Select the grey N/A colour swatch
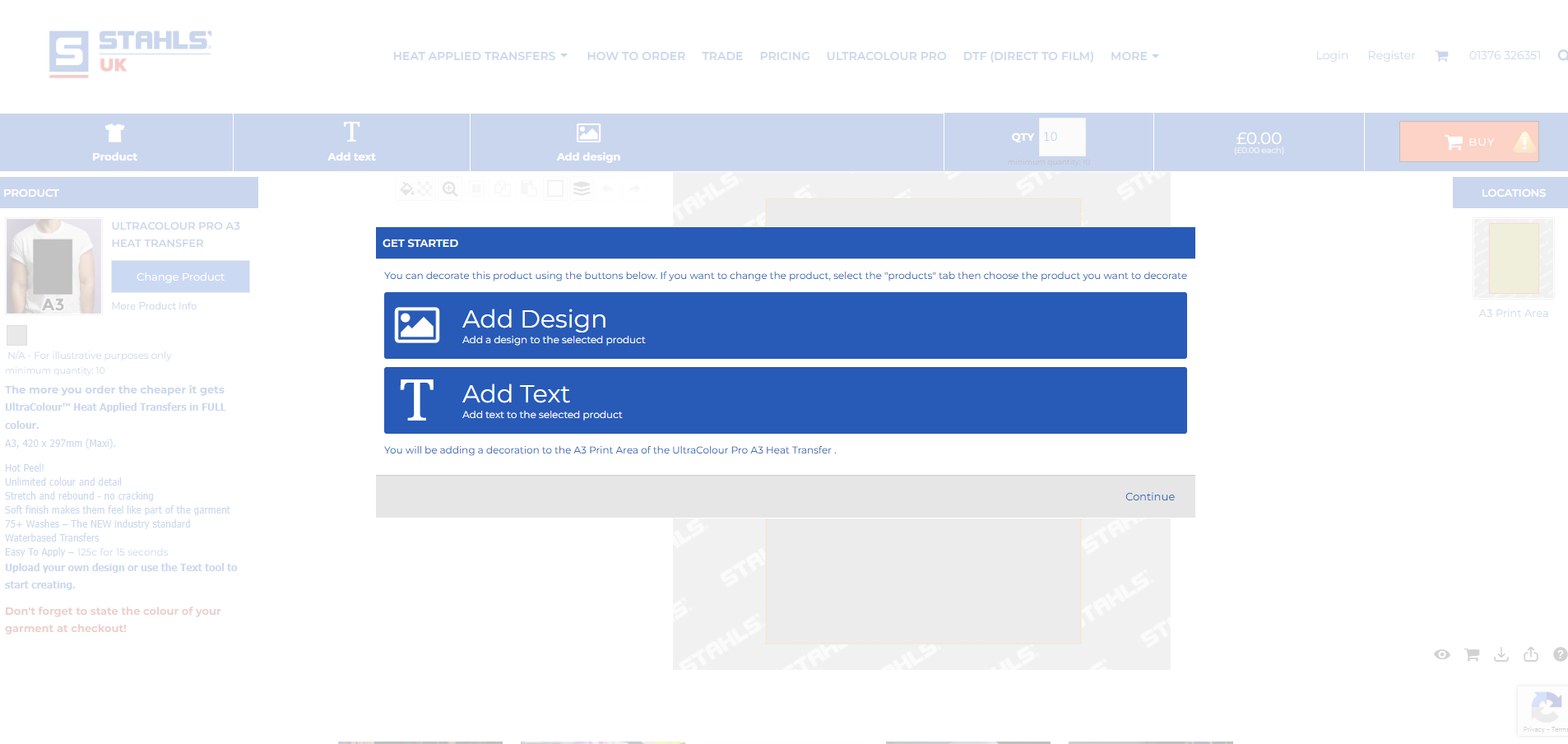The width and height of the screenshot is (1568, 744). (16, 335)
